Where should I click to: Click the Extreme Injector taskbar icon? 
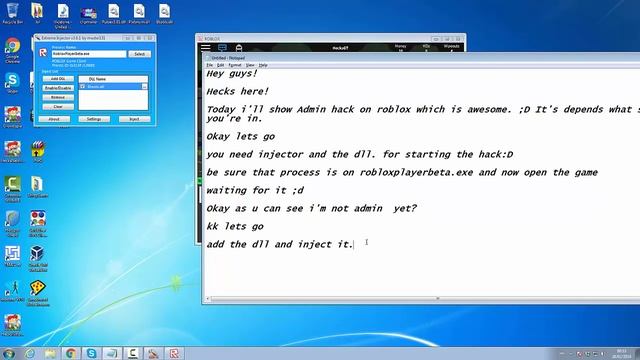click(153, 353)
